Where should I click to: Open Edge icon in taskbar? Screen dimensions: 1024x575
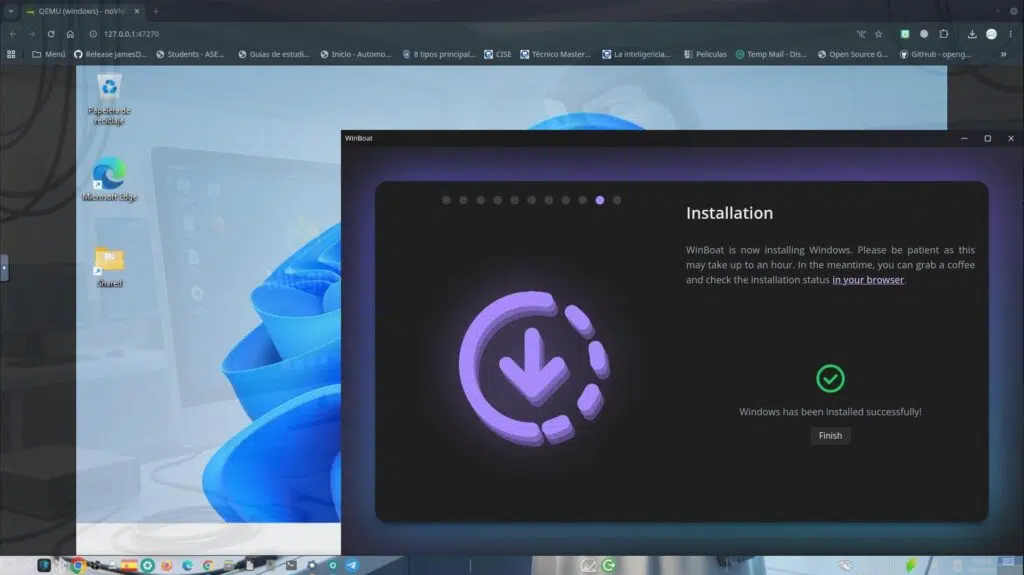click(x=187, y=565)
